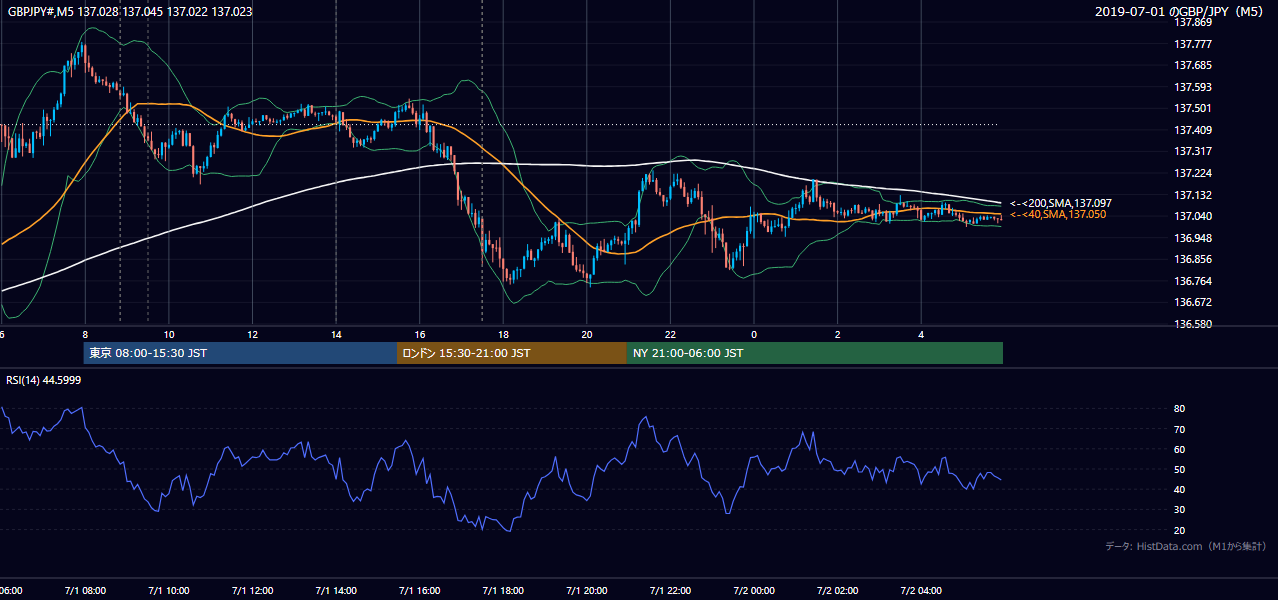Click bottom time label 7/2 02:00
Viewport: 1278px width, 600px height.
838,591
